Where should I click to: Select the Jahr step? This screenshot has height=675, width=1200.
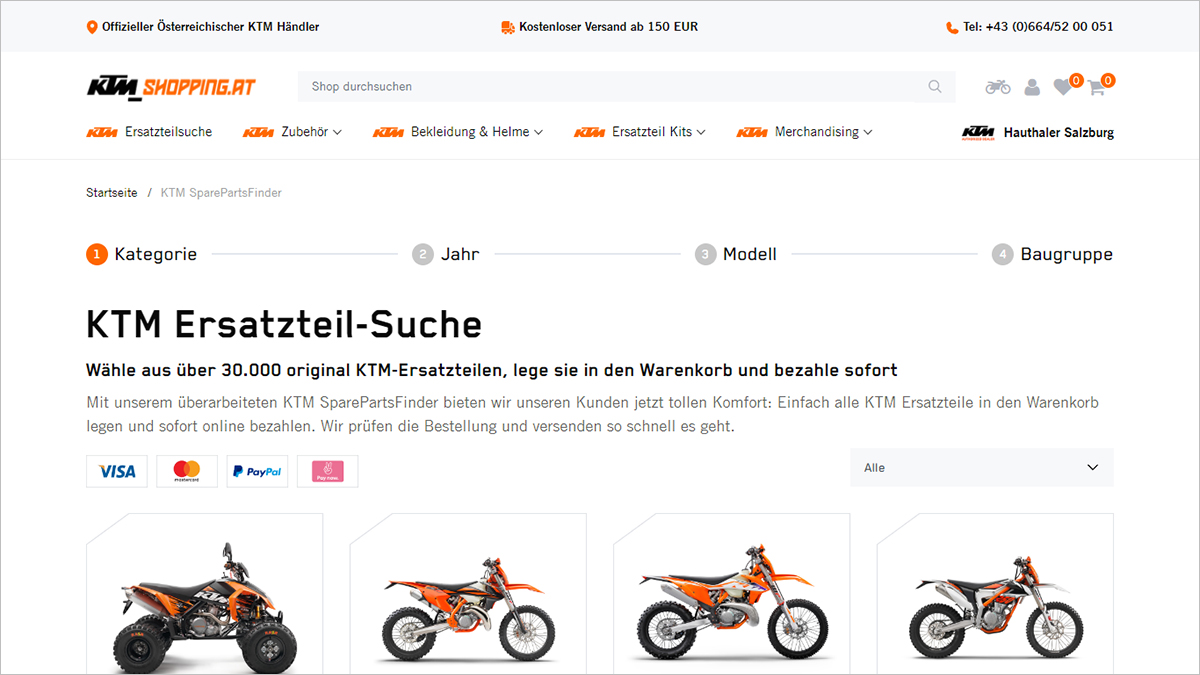446,254
